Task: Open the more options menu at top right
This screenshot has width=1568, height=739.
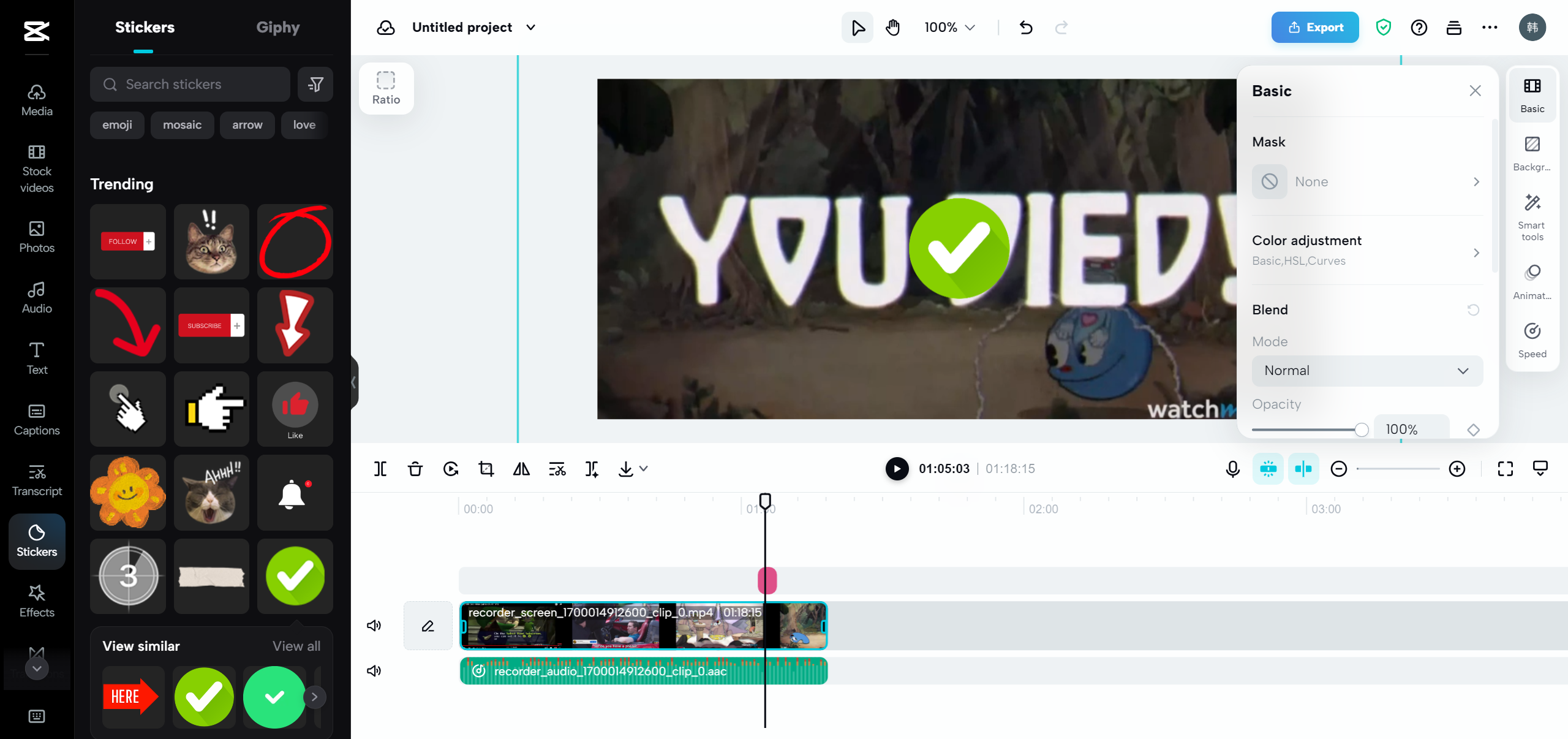Action: coord(1490,27)
